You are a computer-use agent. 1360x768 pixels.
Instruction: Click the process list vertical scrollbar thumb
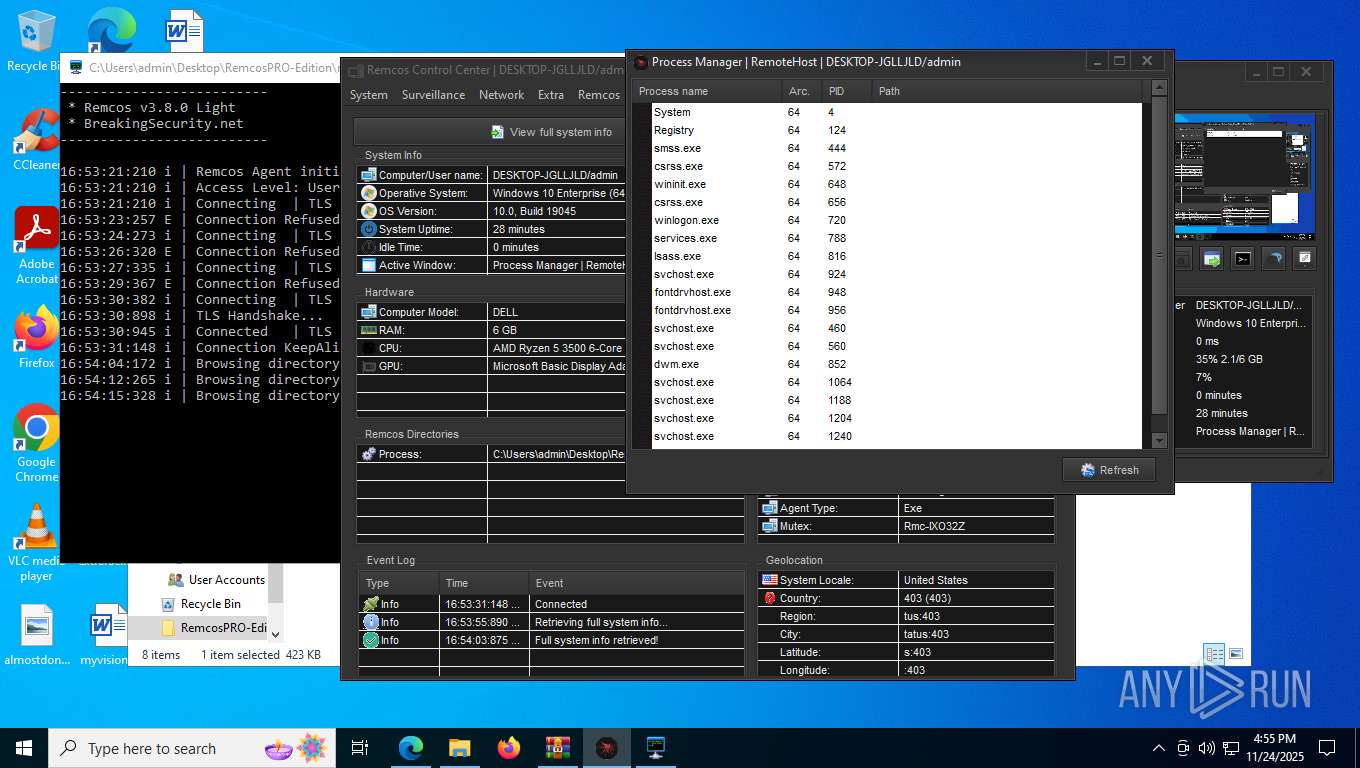[x=1159, y=255]
